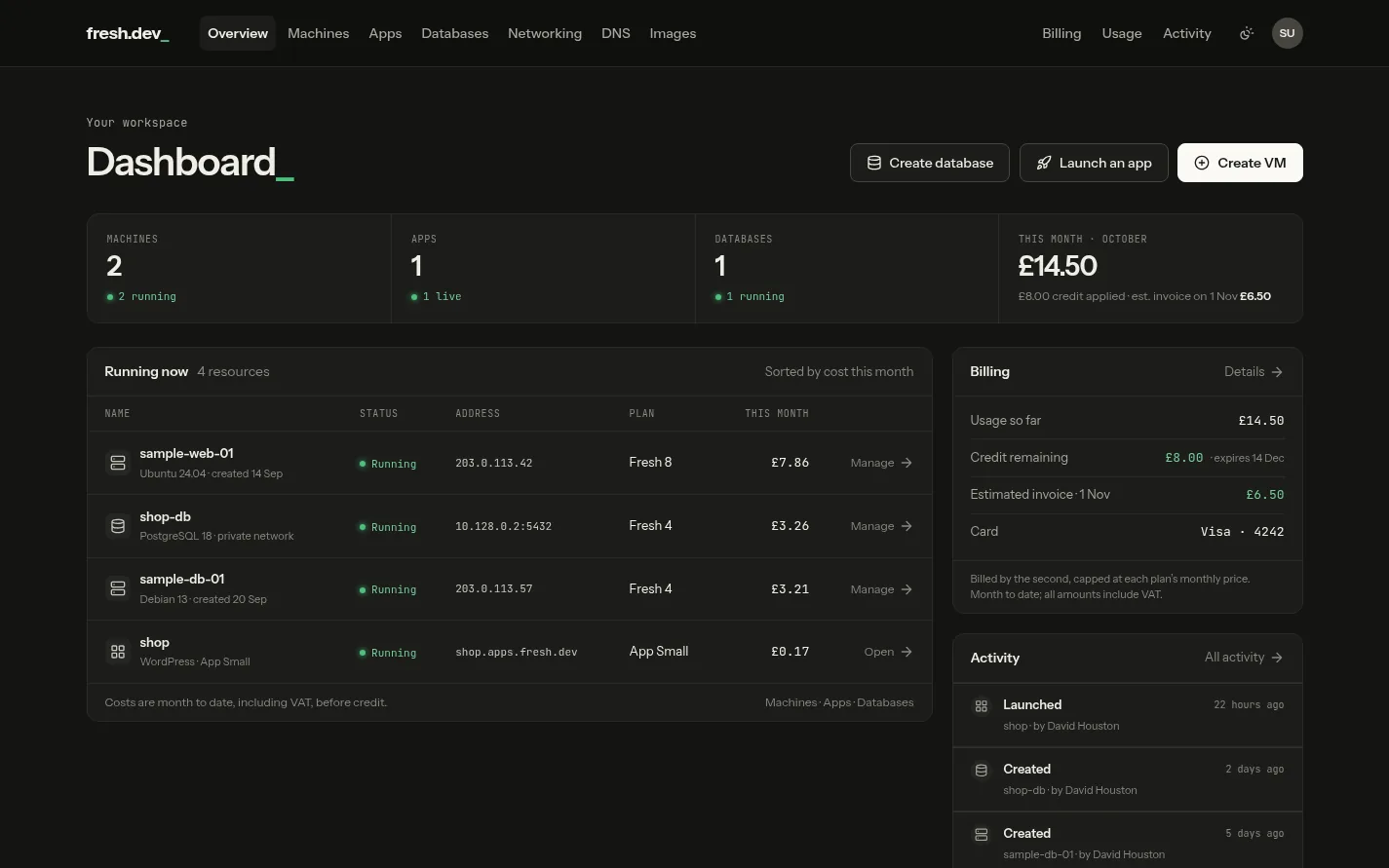The width and height of the screenshot is (1389, 868).
Task: Open the Images tab
Action: (673, 33)
